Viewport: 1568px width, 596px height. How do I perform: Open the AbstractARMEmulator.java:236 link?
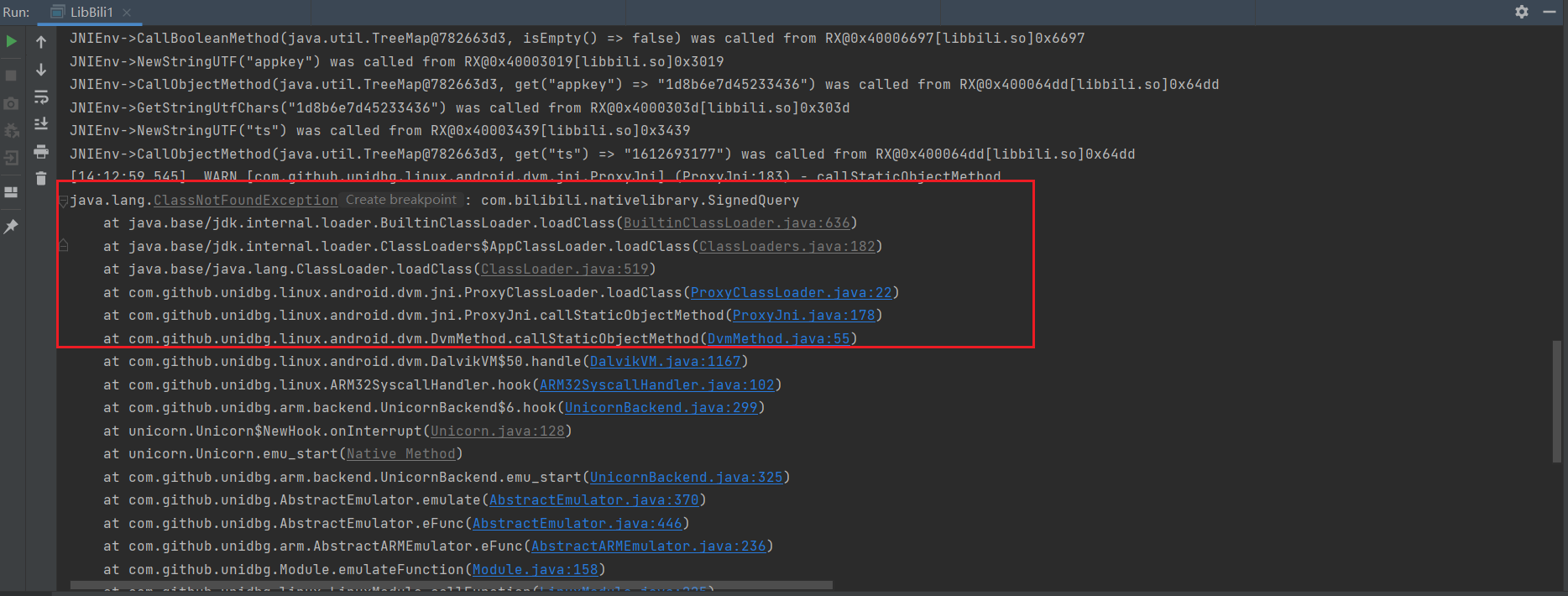(x=648, y=546)
